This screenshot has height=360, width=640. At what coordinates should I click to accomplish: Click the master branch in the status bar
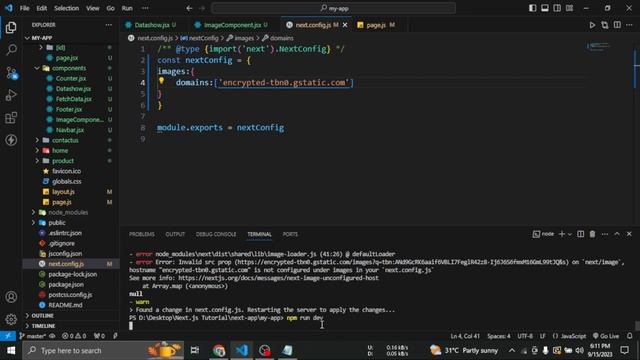(x=33, y=336)
